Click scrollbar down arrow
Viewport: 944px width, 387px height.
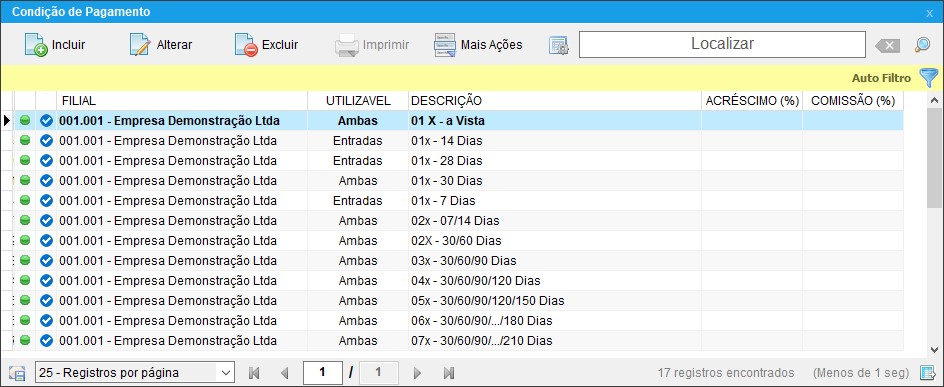click(x=934, y=349)
